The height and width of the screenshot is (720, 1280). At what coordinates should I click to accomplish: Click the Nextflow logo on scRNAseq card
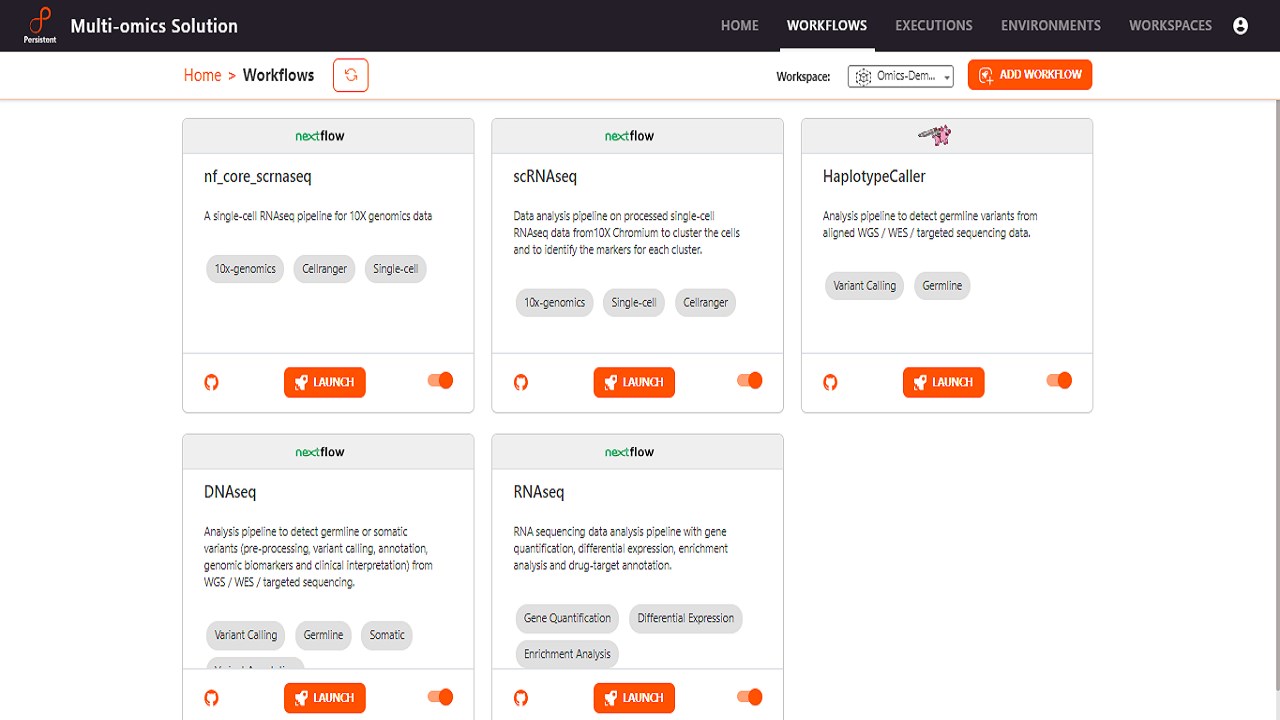point(629,136)
